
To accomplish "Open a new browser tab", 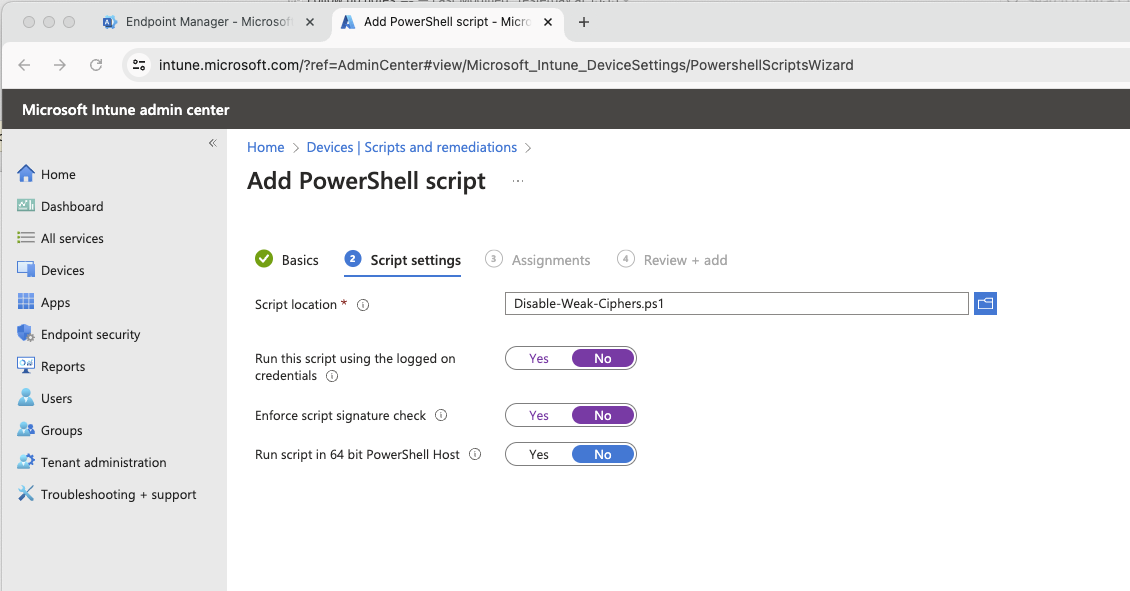I will [x=584, y=22].
